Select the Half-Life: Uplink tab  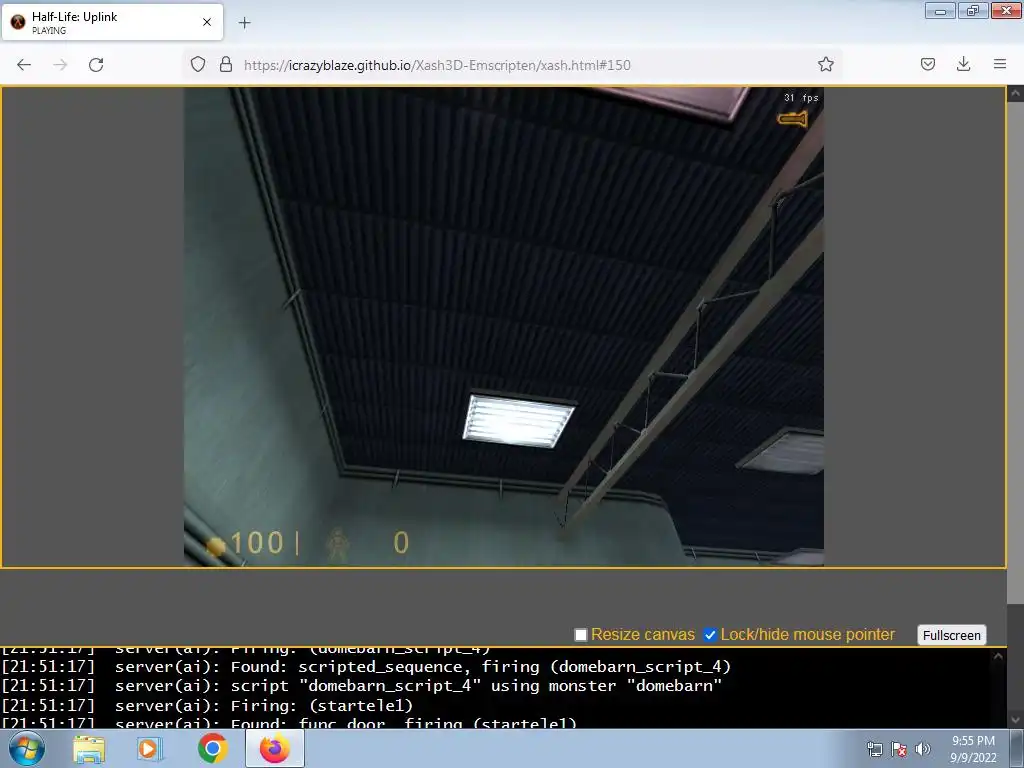tap(112, 22)
